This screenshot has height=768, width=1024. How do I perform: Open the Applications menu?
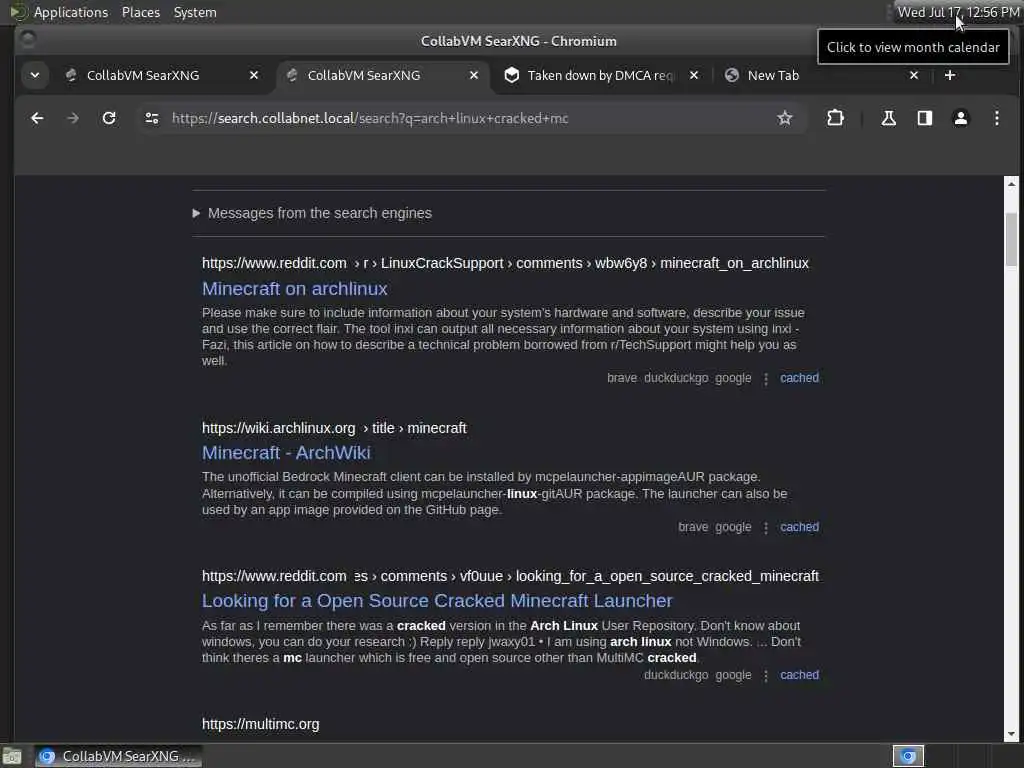click(x=71, y=12)
